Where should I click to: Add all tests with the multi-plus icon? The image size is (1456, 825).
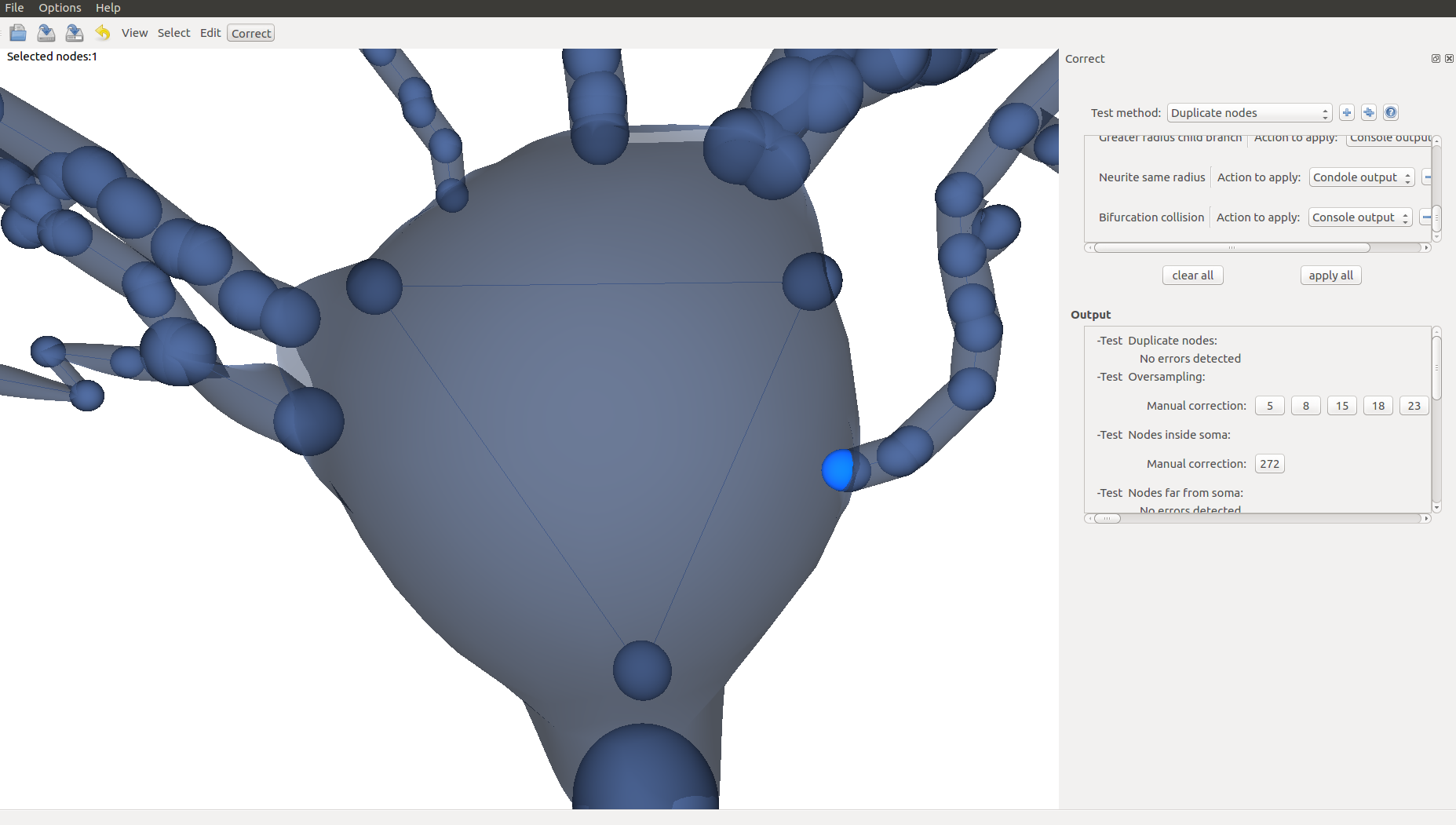coord(1368,113)
